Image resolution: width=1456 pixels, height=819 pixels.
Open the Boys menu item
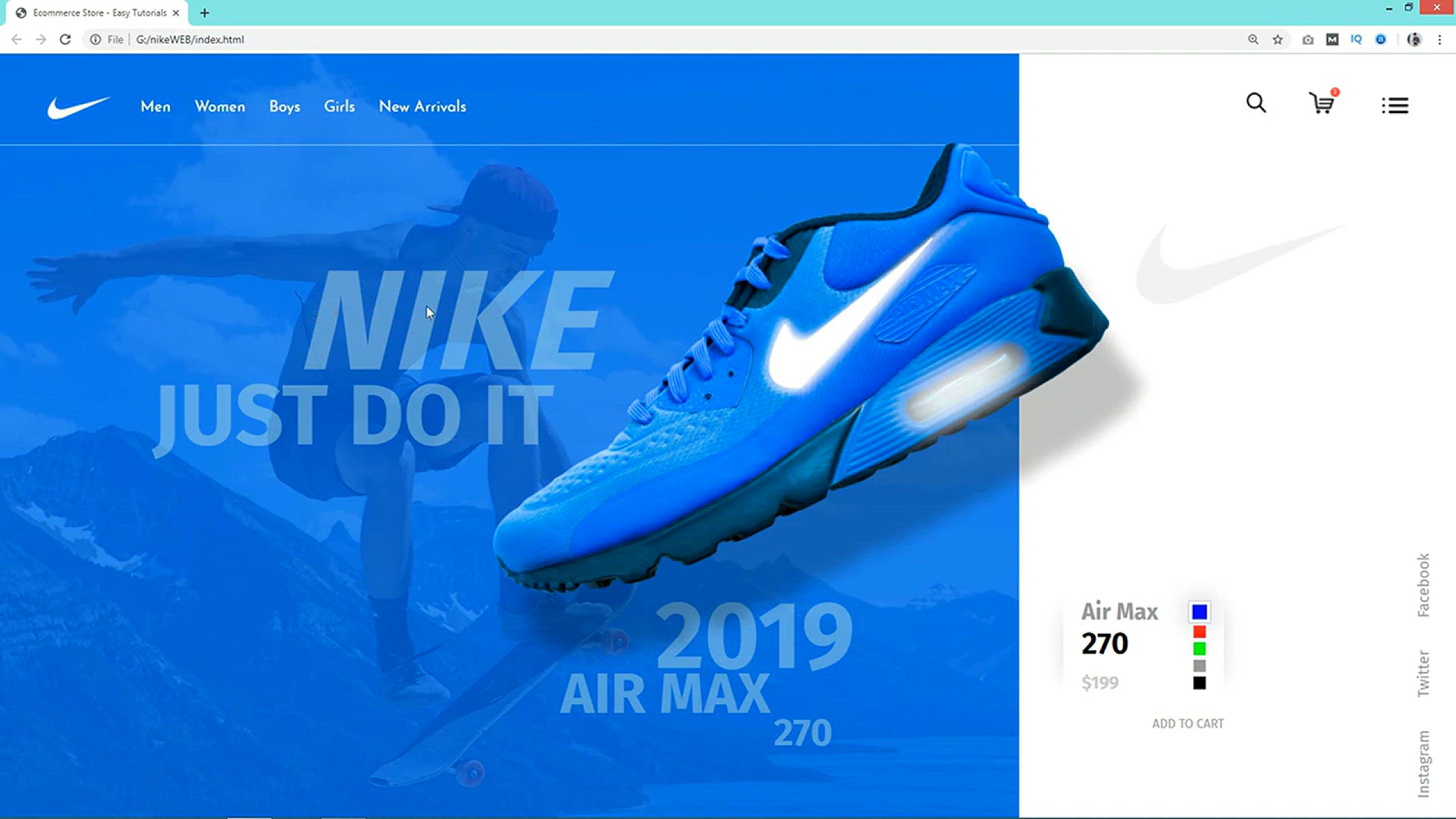[284, 107]
